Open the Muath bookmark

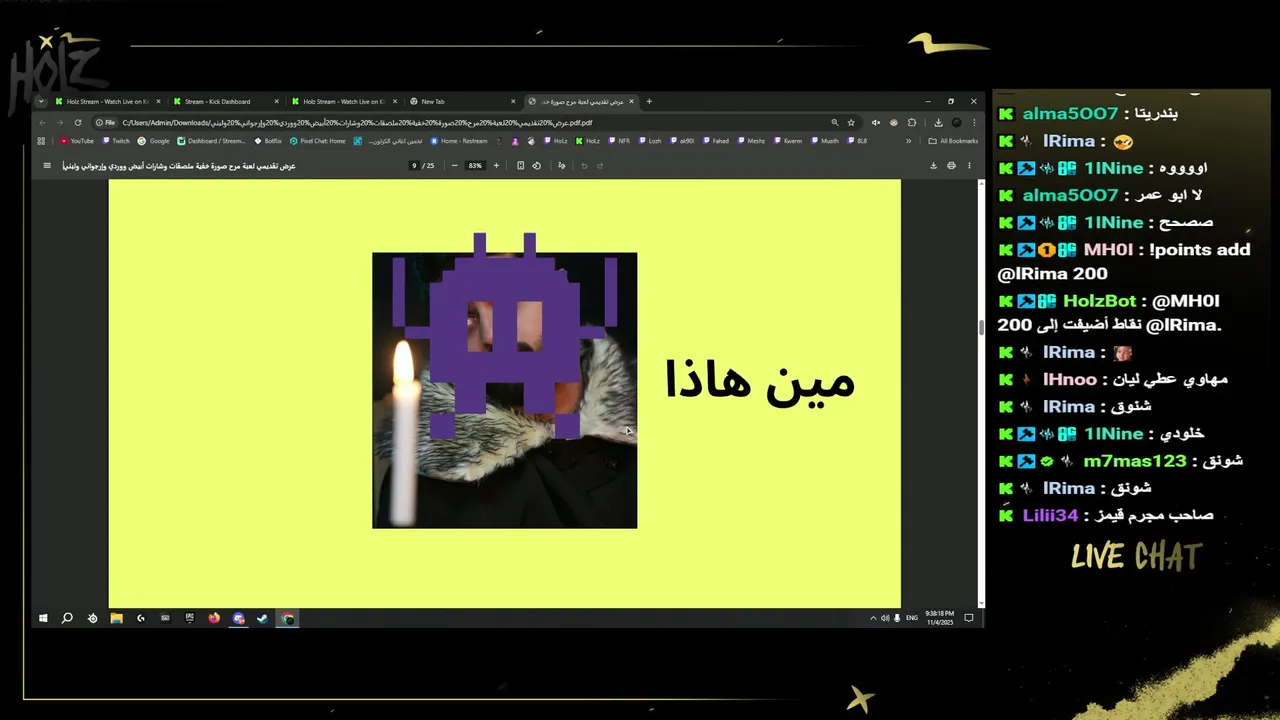[825, 141]
